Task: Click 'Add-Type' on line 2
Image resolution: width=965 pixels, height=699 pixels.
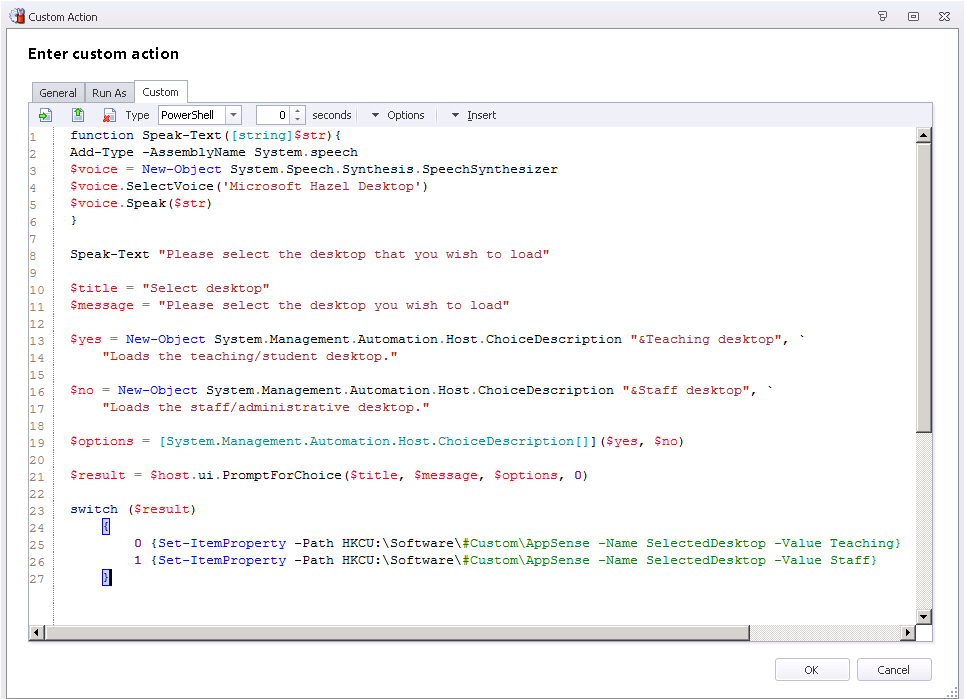Action: pyautogui.click(x=102, y=152)
